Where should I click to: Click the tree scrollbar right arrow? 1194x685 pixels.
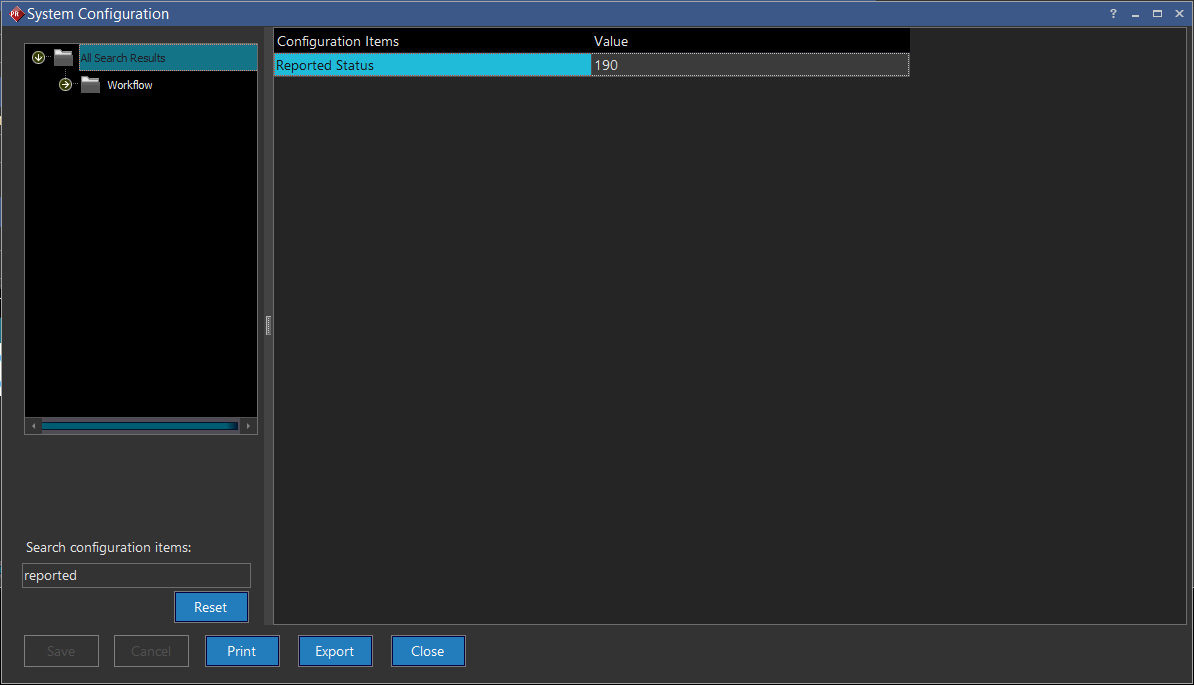coord(248,426)
